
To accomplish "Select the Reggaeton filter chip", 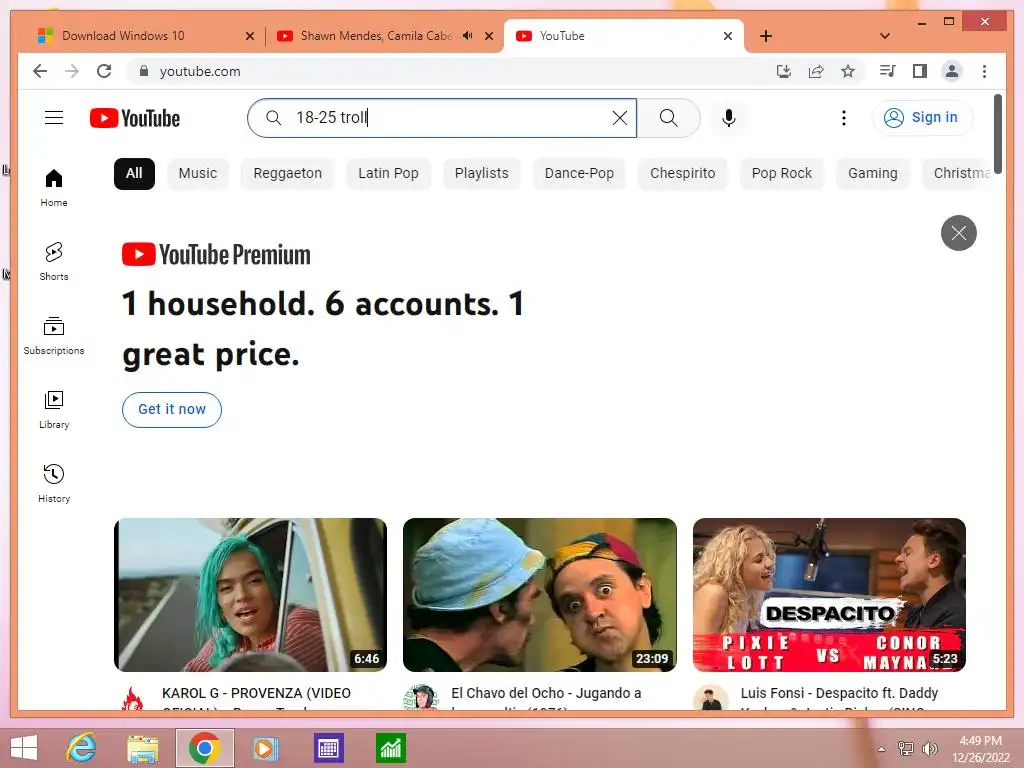I will (287, 174).
